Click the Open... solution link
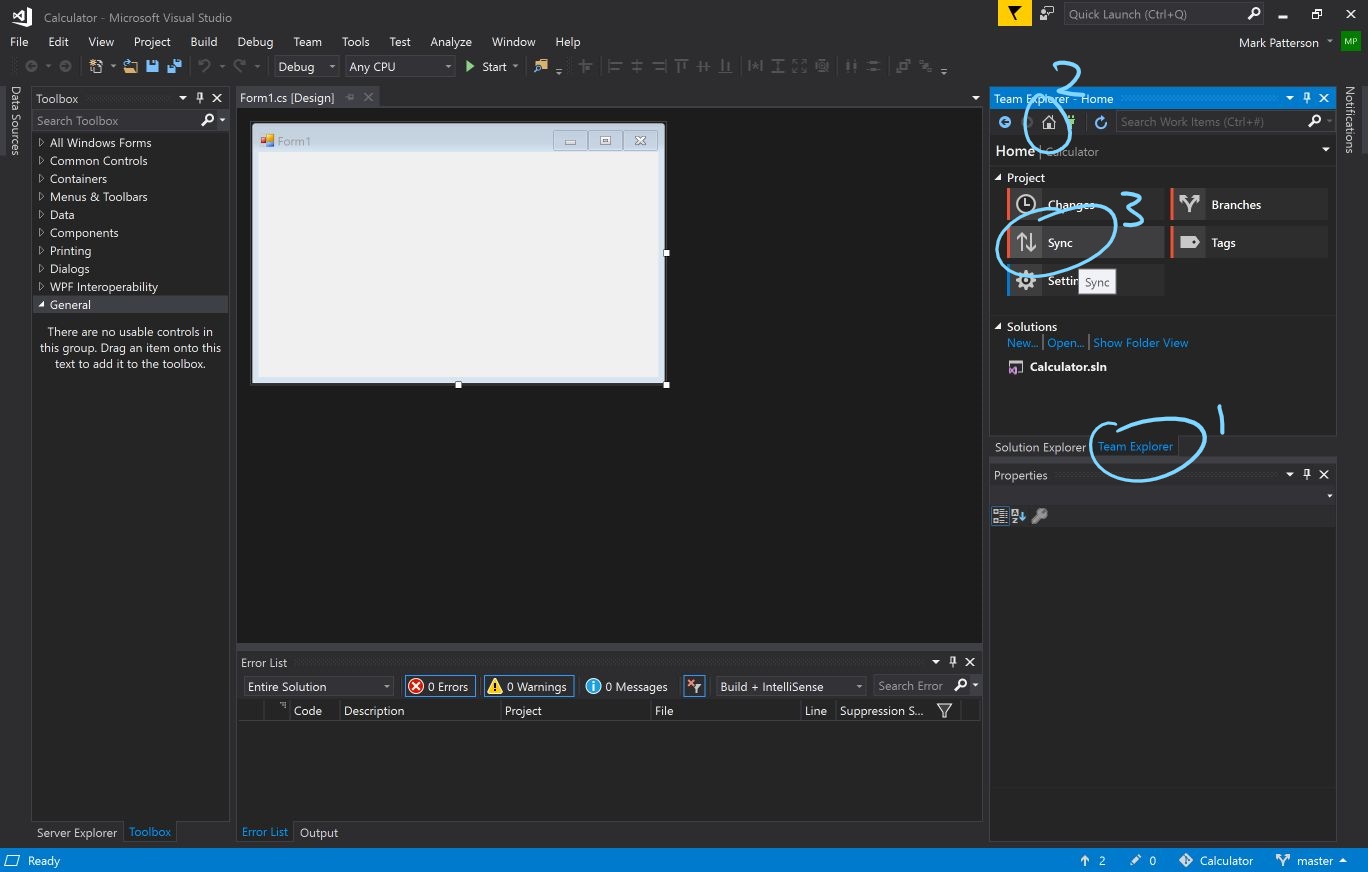Viewport: 1368px width, 872px height. pos(1066,343)
